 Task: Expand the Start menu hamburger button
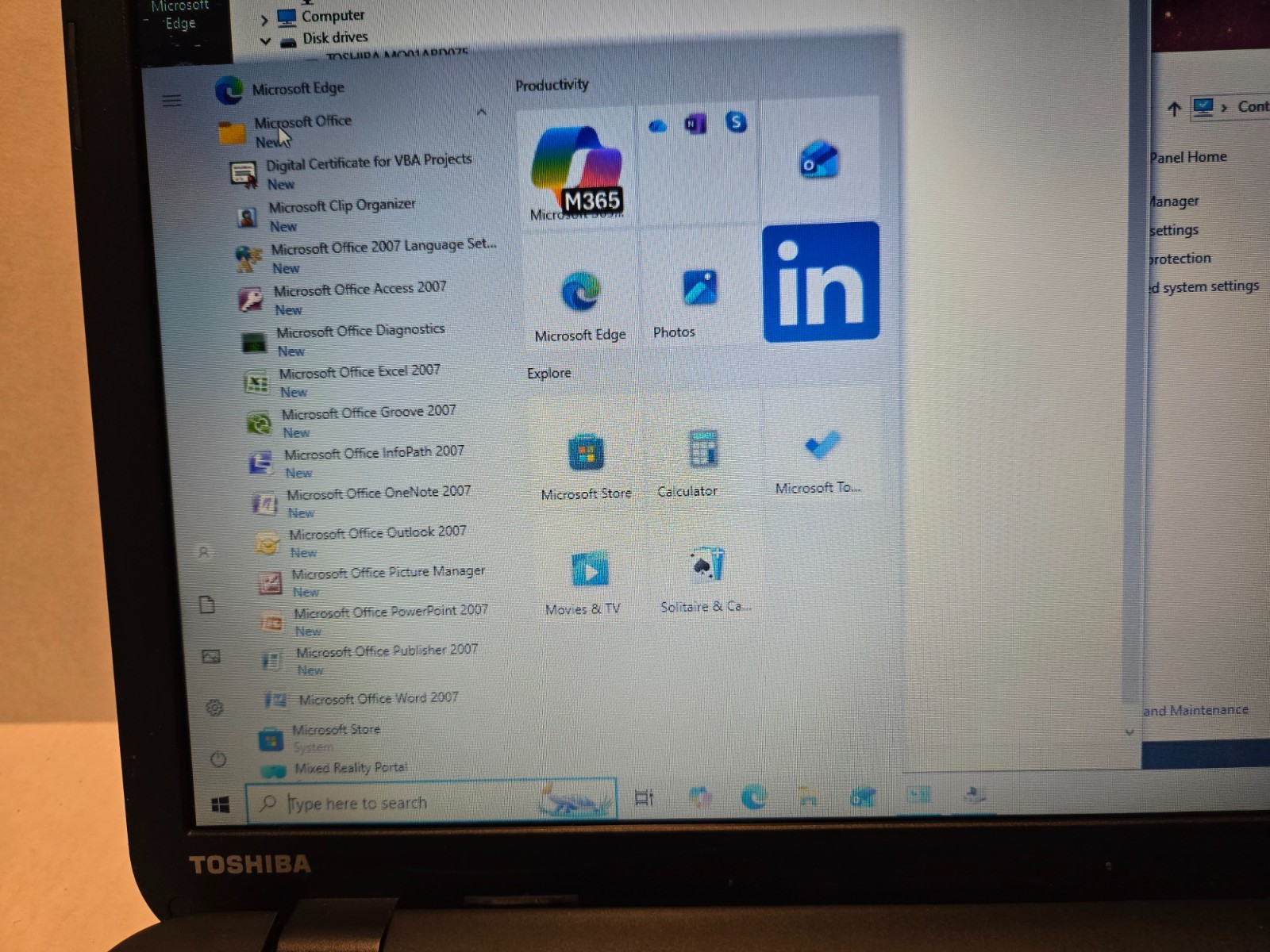[x=171, y=101]
